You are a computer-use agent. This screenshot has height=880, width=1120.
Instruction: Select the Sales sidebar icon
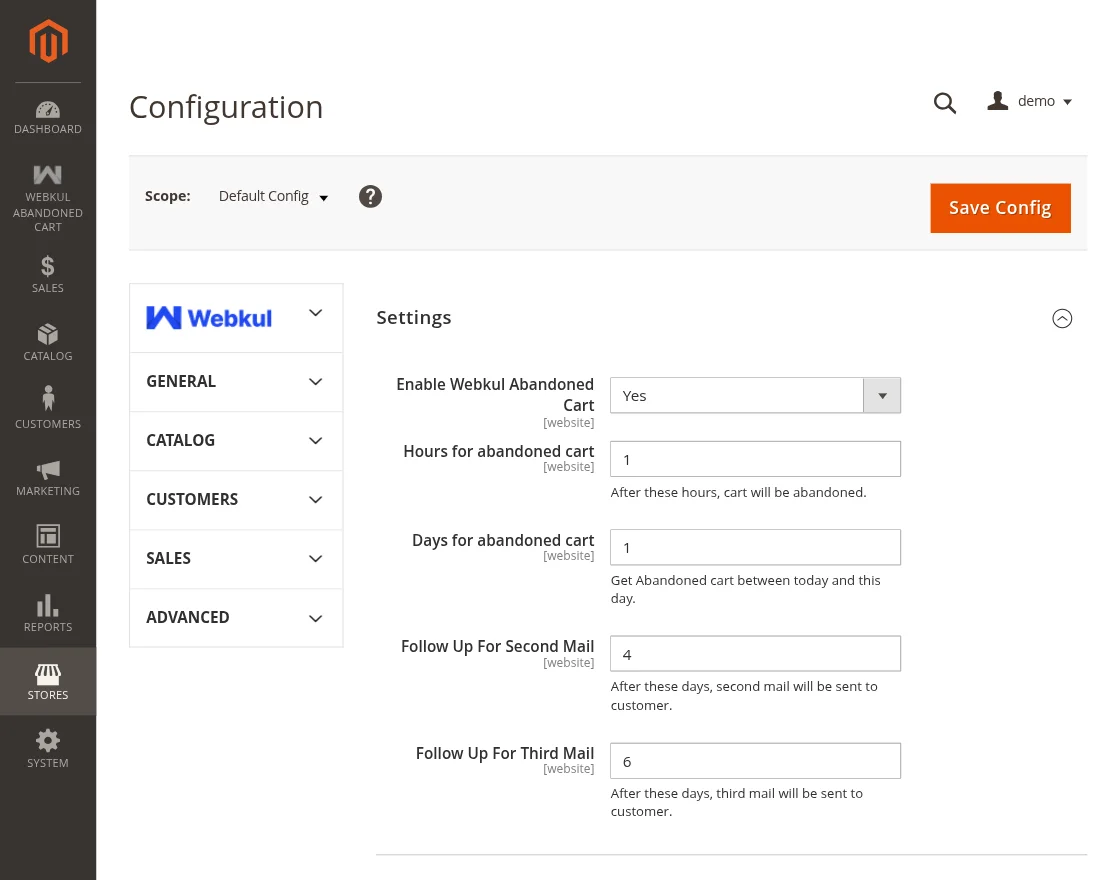point(47,274)
